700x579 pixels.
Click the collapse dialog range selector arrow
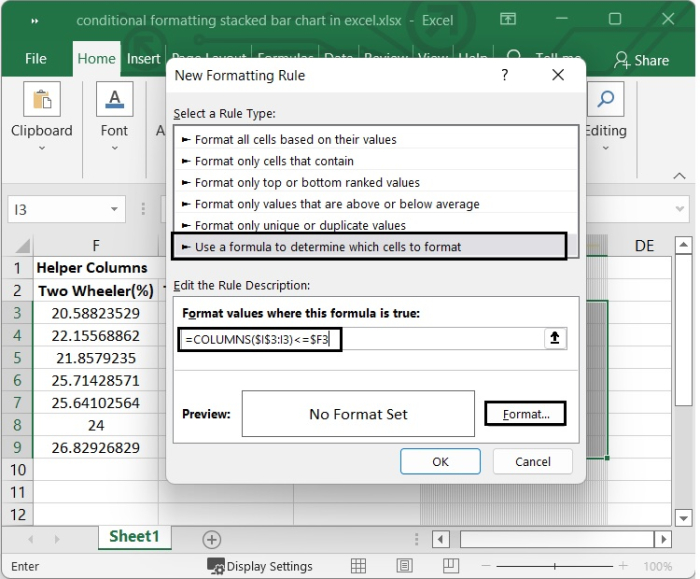[555, 338]
